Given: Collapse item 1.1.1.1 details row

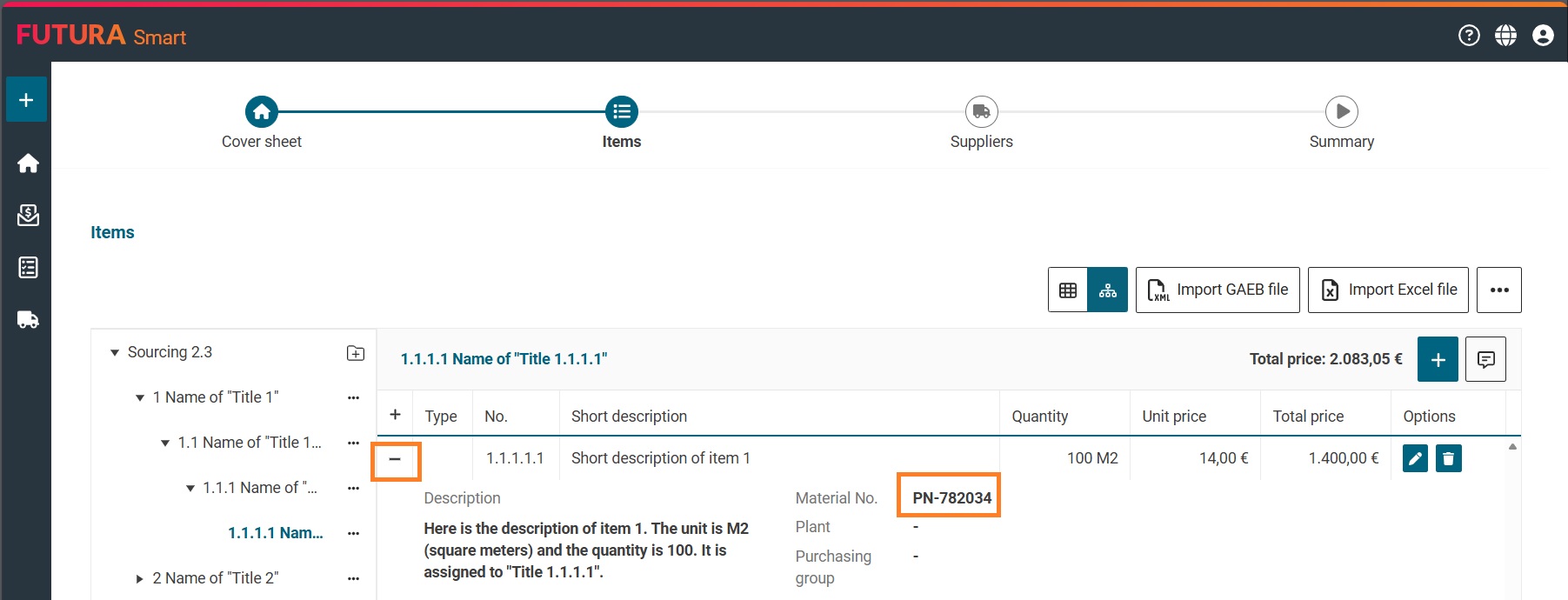Looking at the screenshot, I should (x=395, y=459).
